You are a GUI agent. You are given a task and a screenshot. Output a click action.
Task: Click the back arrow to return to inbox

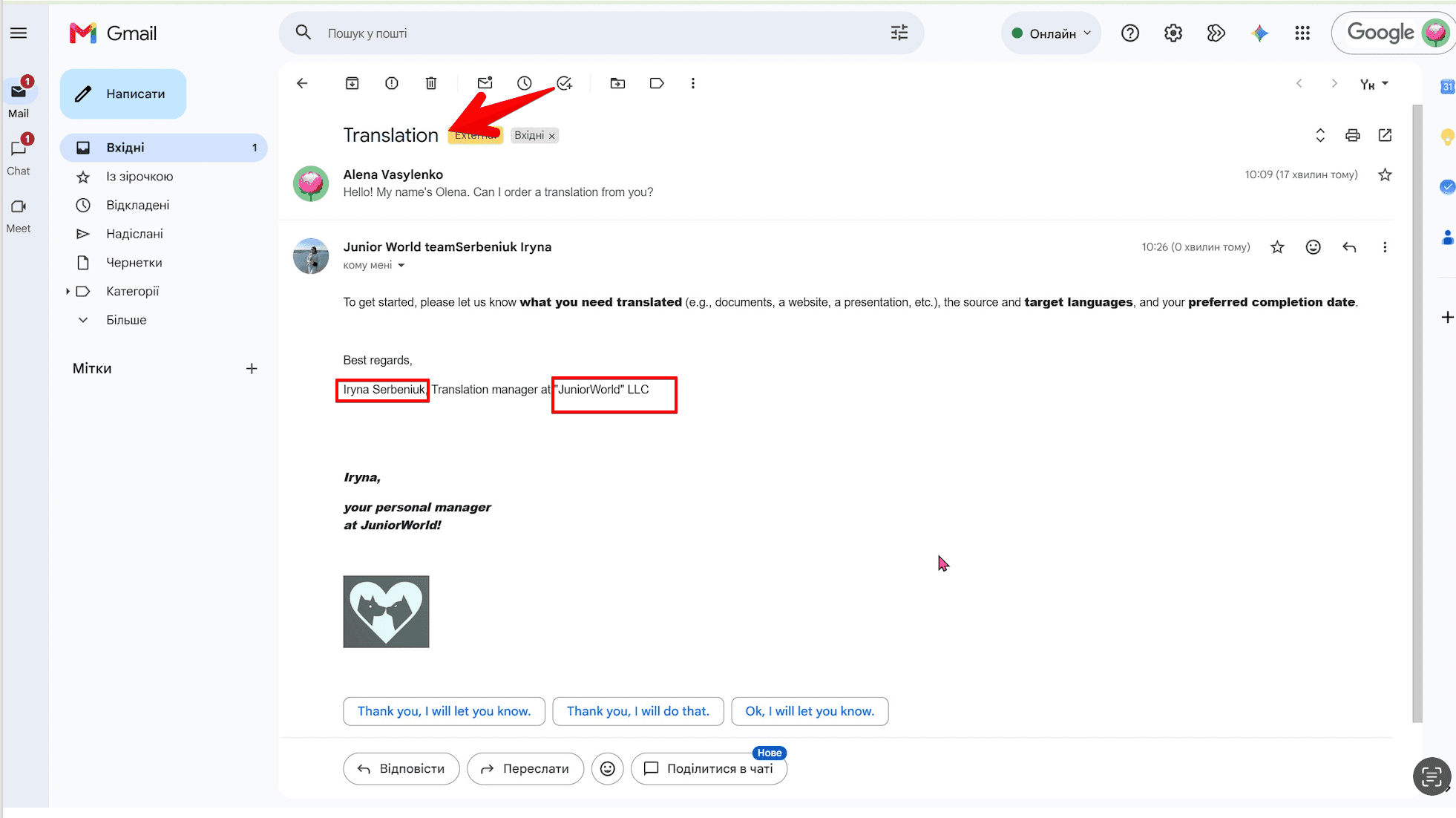coord(302,83)
